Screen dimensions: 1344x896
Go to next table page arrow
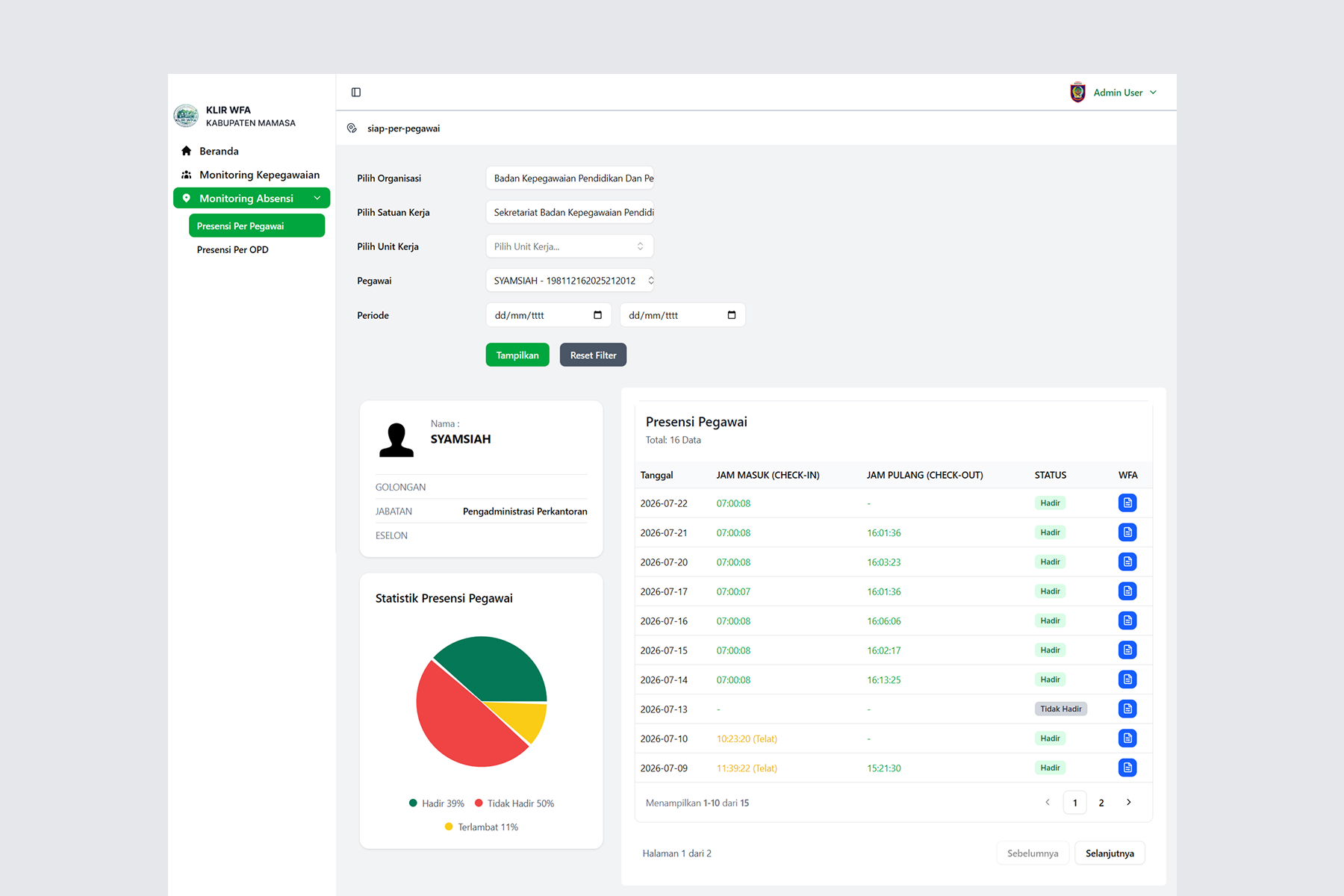(1129, 803)
